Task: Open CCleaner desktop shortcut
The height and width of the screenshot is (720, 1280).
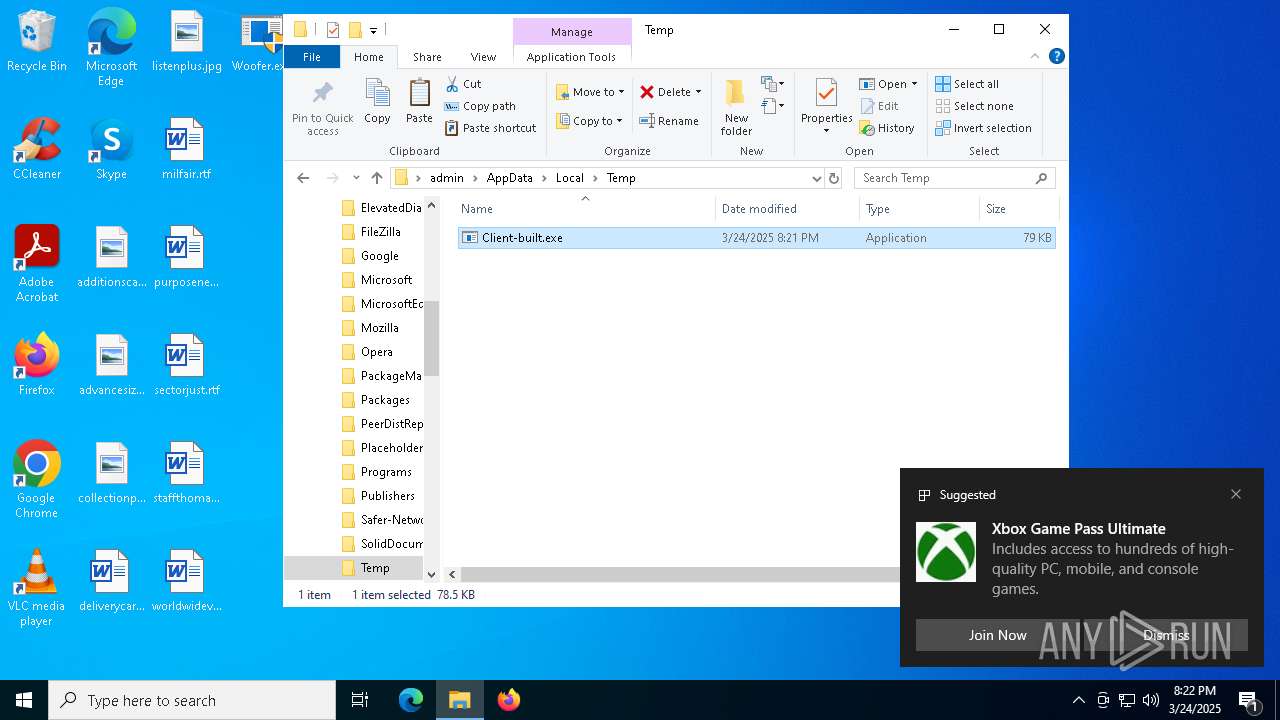Action: pos(37,150)
